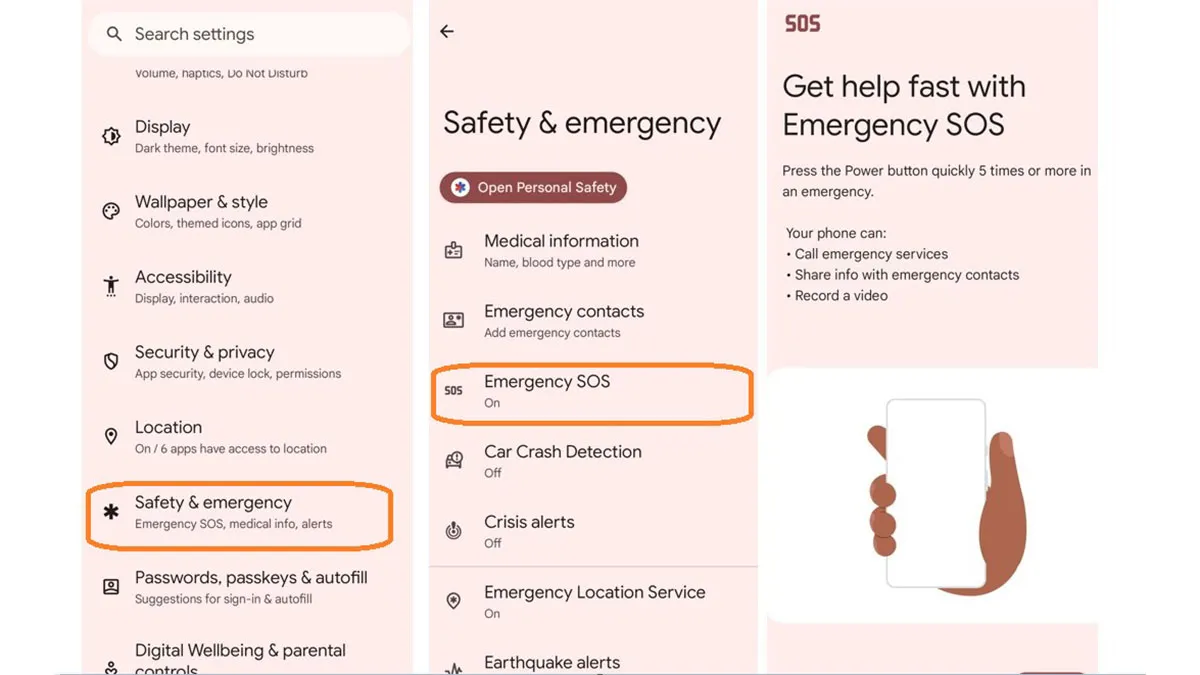Open the Emergency SOS setting
Viewport: 1200px width, 675px height.
[593, 391]
